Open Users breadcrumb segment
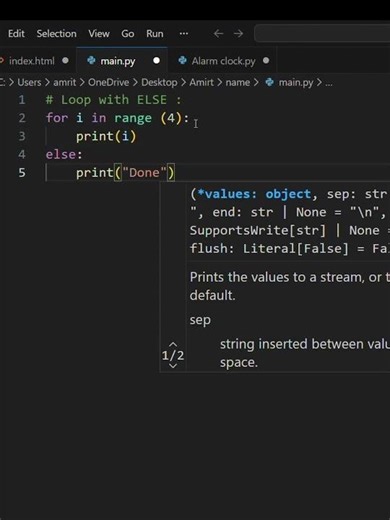Viewport: 390px width, 520px height. pyautogui.click(x=29, y=82)
